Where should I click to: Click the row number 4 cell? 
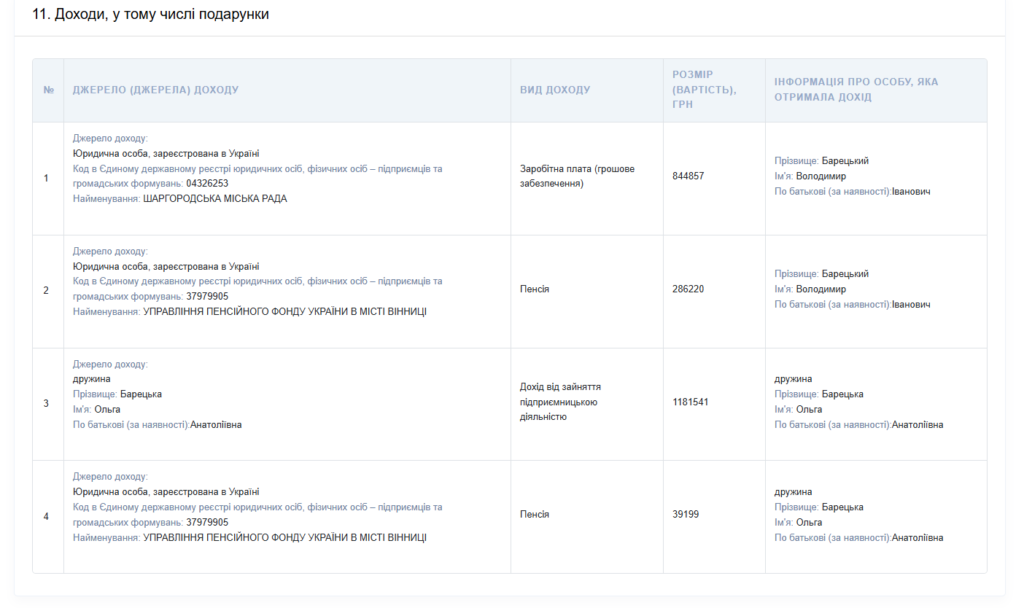pos(46,516)
